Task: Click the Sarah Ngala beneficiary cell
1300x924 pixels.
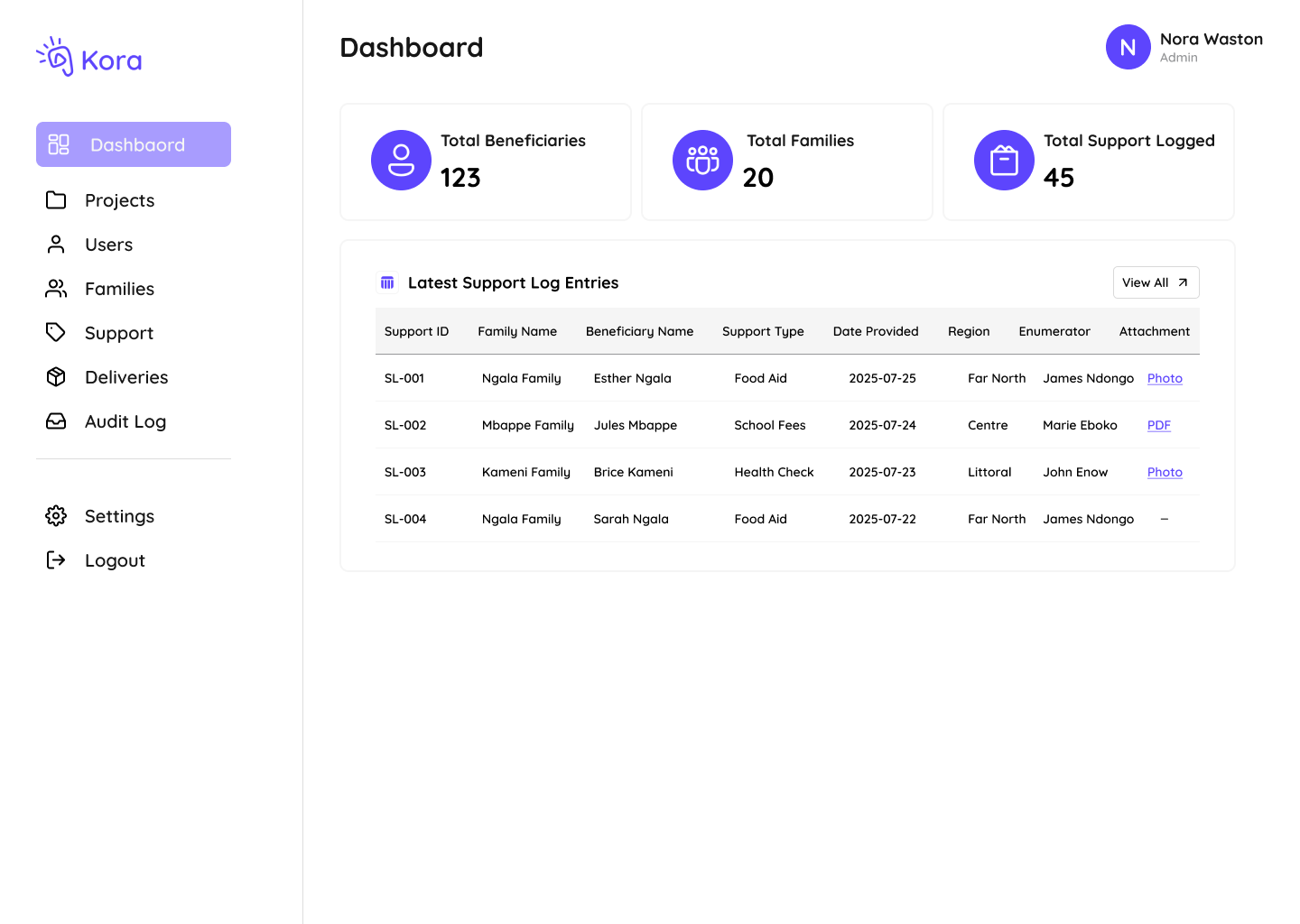Action: tap(631, 519)
